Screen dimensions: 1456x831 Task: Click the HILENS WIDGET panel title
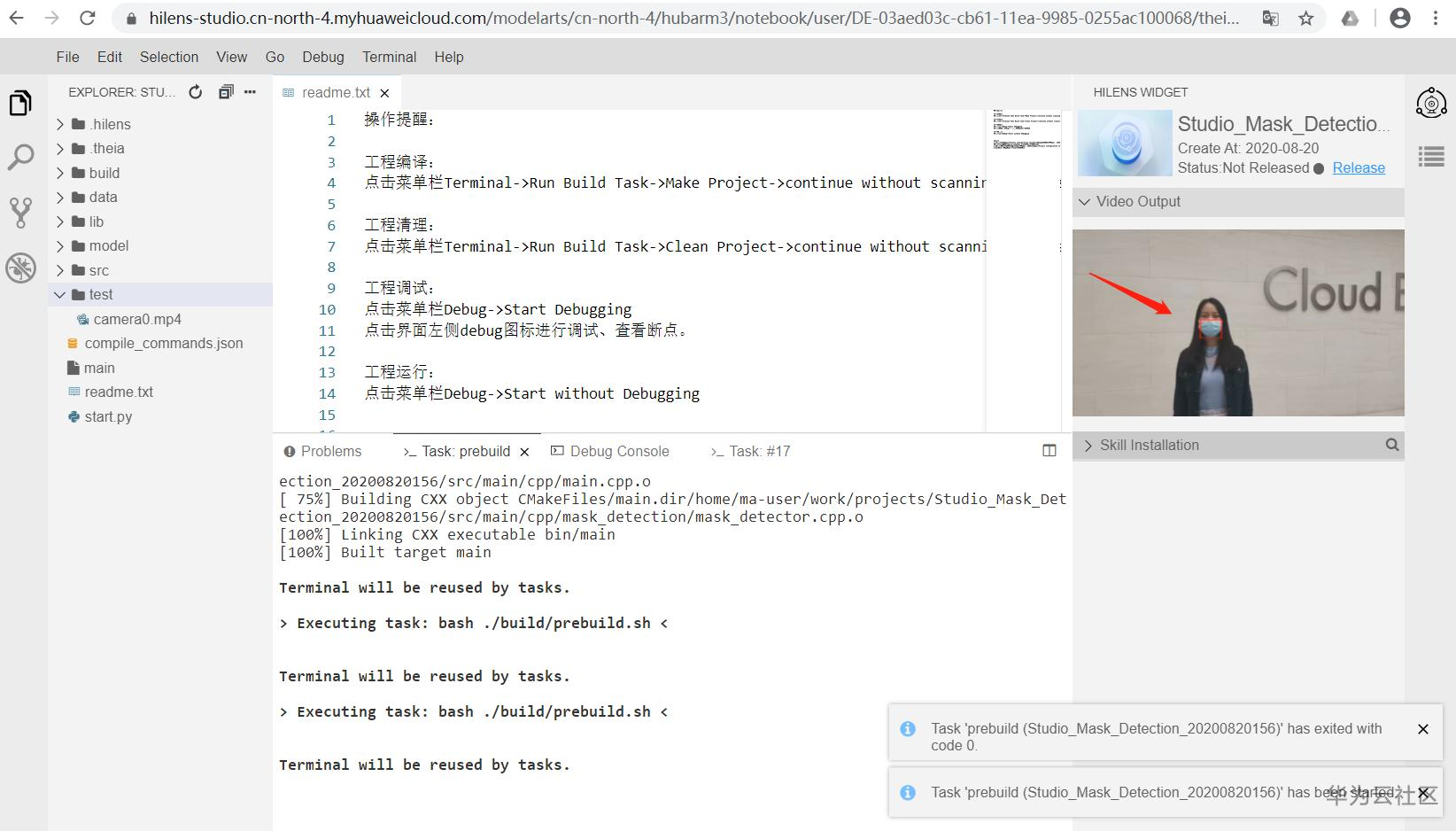pyautogui.click(x=1141, y=92)
